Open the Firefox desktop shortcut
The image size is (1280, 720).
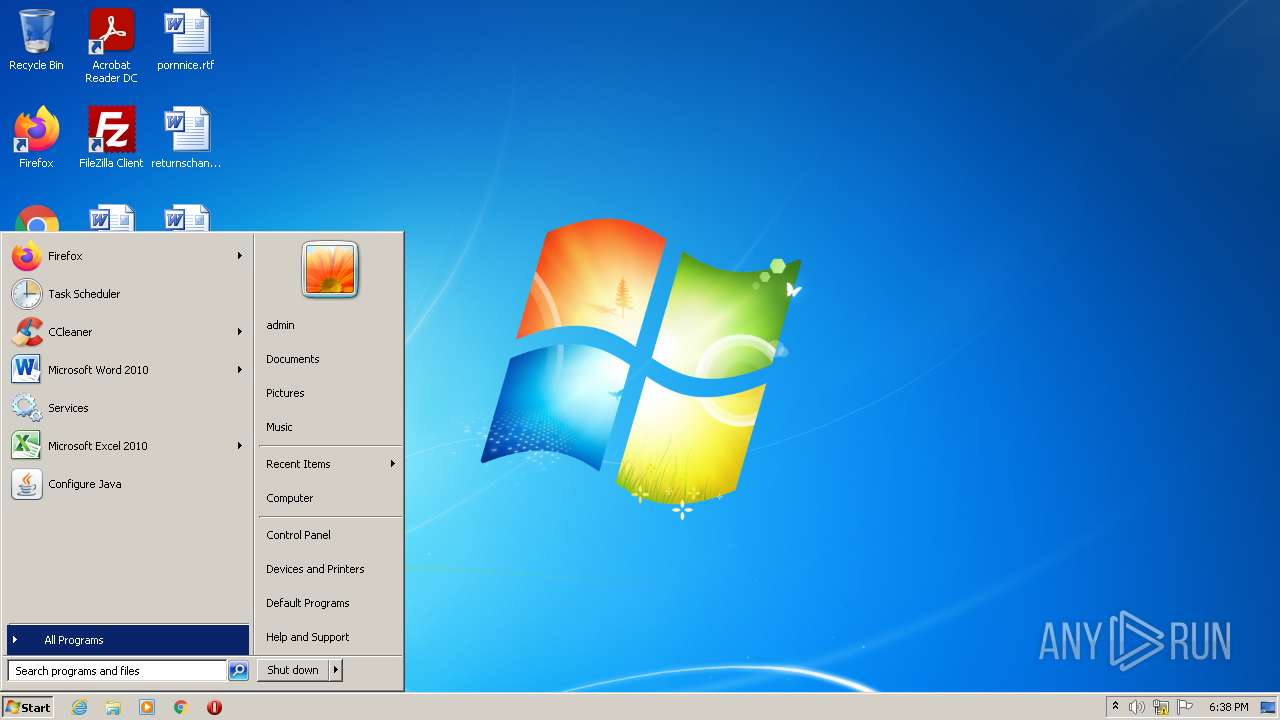(x=36, y=138)
